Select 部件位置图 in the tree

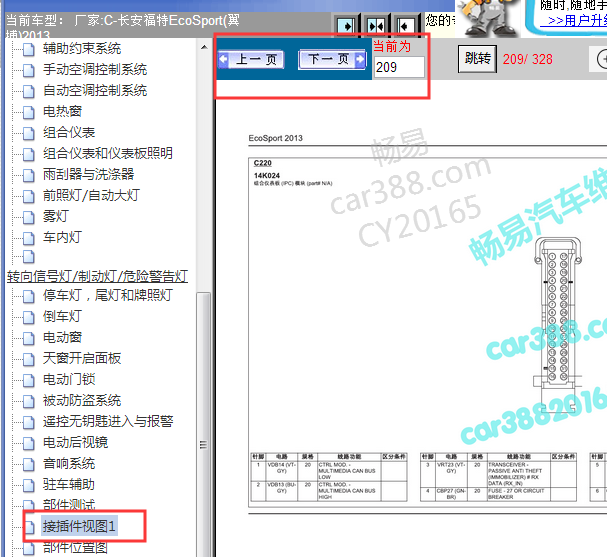[x=75, y=548]
